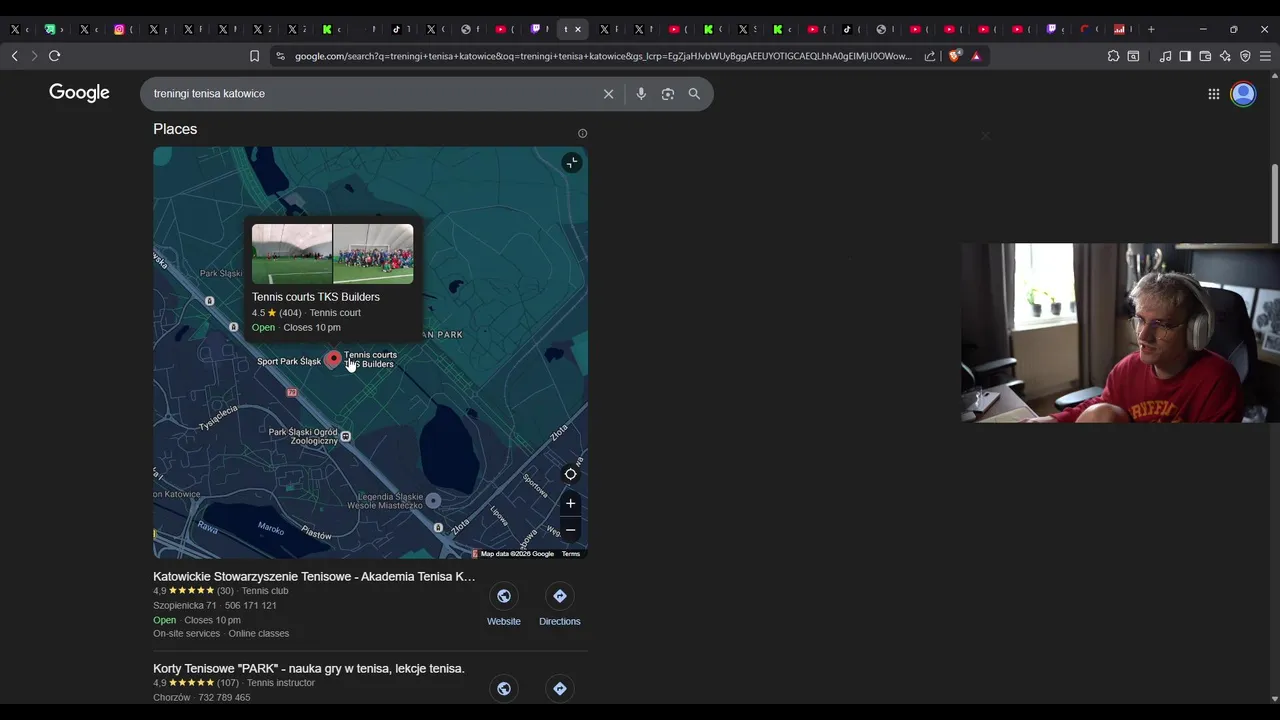Viewport: 1280px width, 720px height.
Task: Go back to the previous page
Action: (14, 56)
